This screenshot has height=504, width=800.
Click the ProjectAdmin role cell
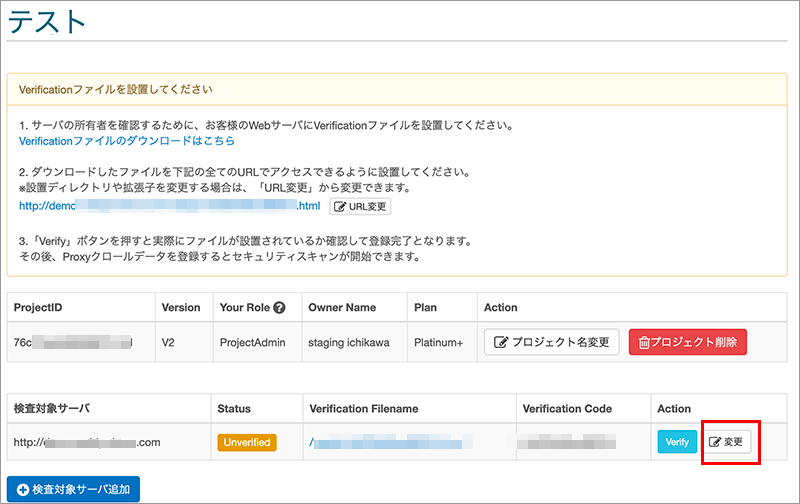click(253, 342)
